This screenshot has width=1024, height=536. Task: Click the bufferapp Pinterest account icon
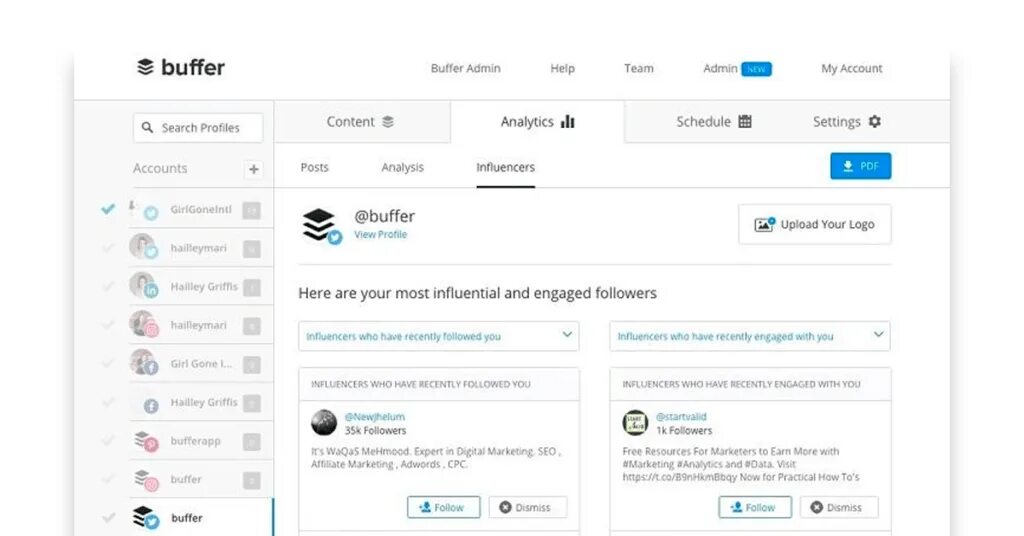tap(146, 441)
